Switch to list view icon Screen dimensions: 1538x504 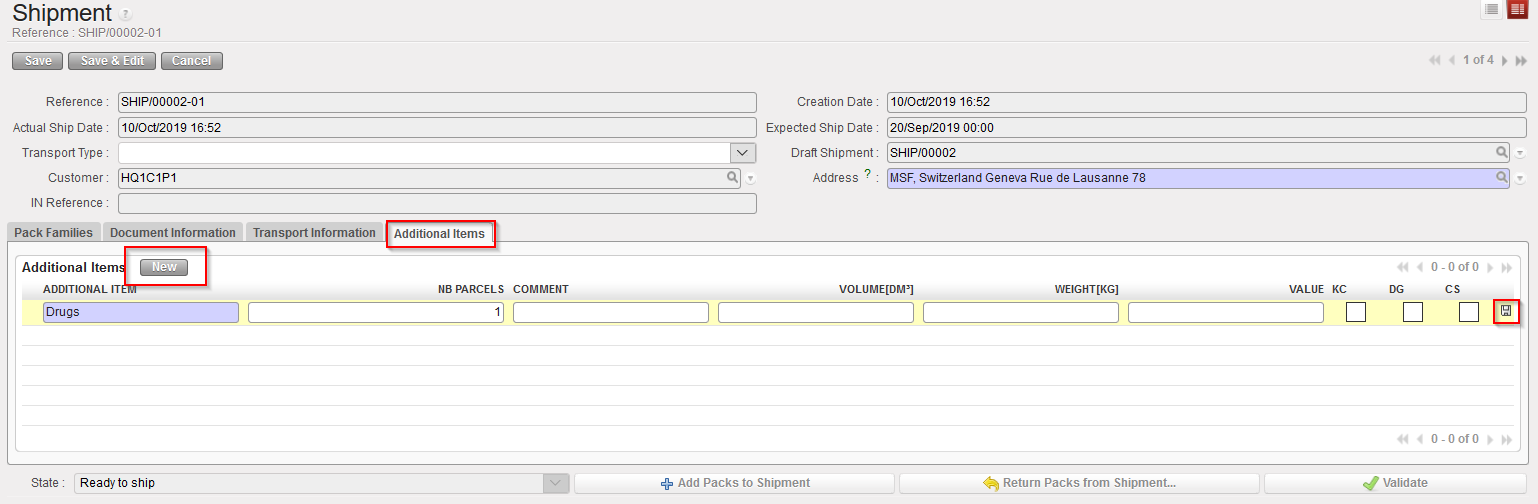click(1491, 10)
